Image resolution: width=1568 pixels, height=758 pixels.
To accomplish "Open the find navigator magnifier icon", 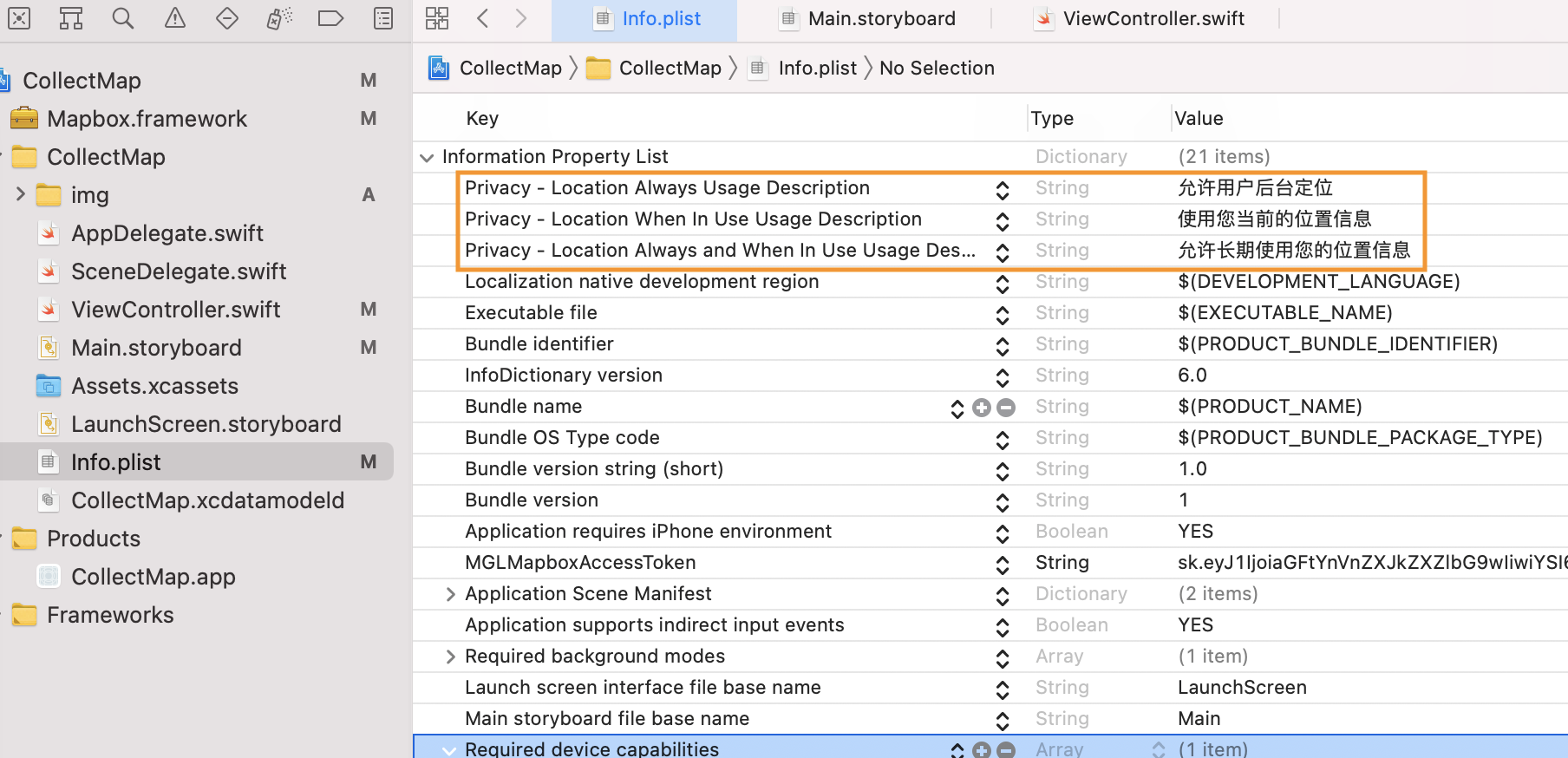I will [123, 18].
